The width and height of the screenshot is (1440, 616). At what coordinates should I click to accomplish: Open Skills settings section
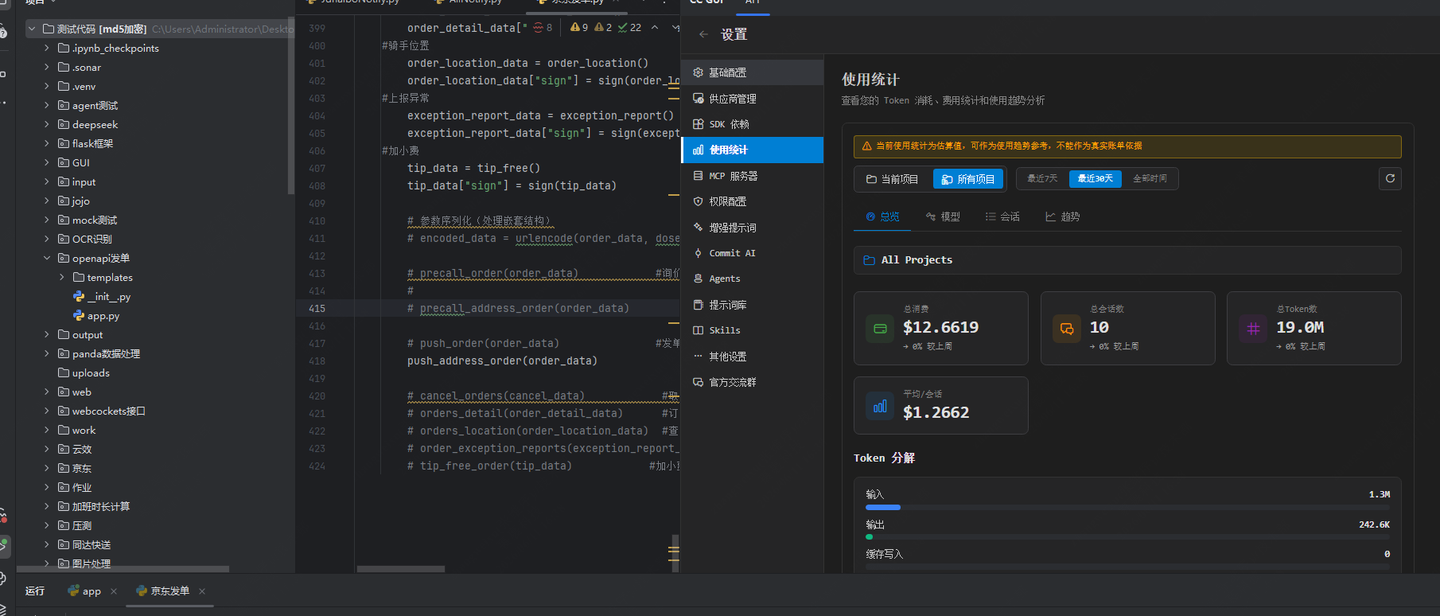(x=752, y=330)
